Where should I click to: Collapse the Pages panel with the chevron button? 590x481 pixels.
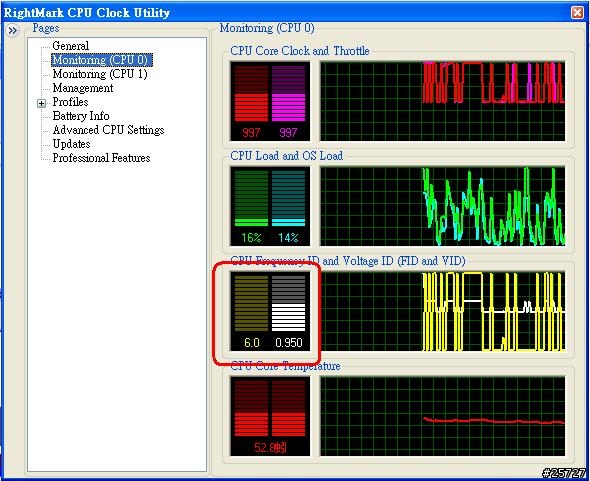[x=12, y=30]
